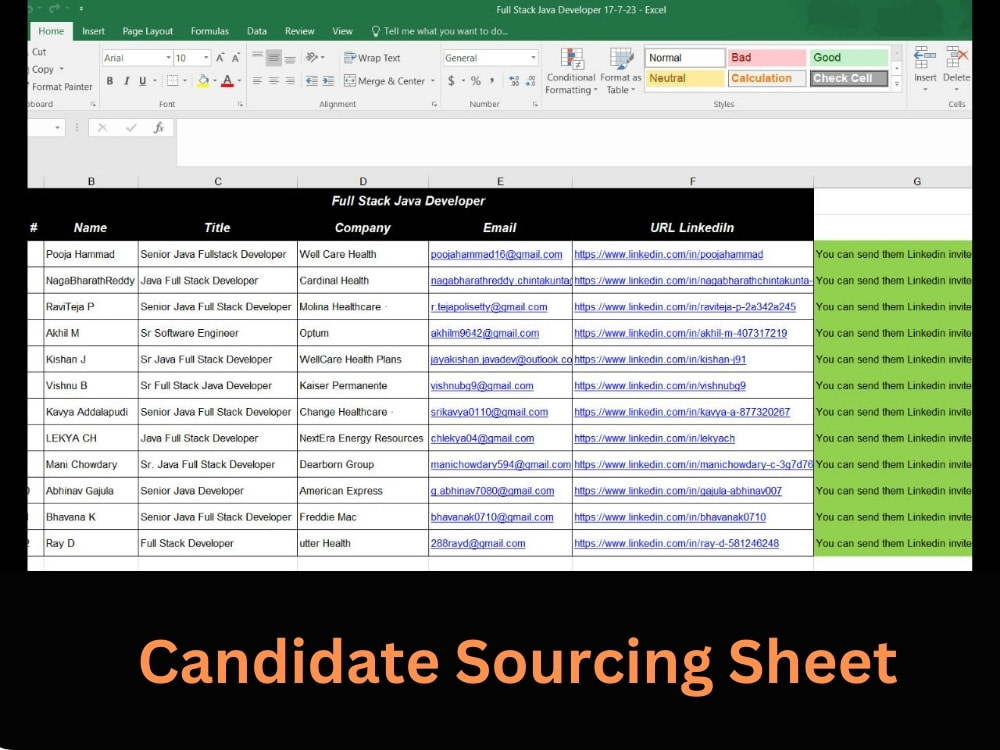Select the Abhinav Gajula name cell

click(x=91, y=490)
